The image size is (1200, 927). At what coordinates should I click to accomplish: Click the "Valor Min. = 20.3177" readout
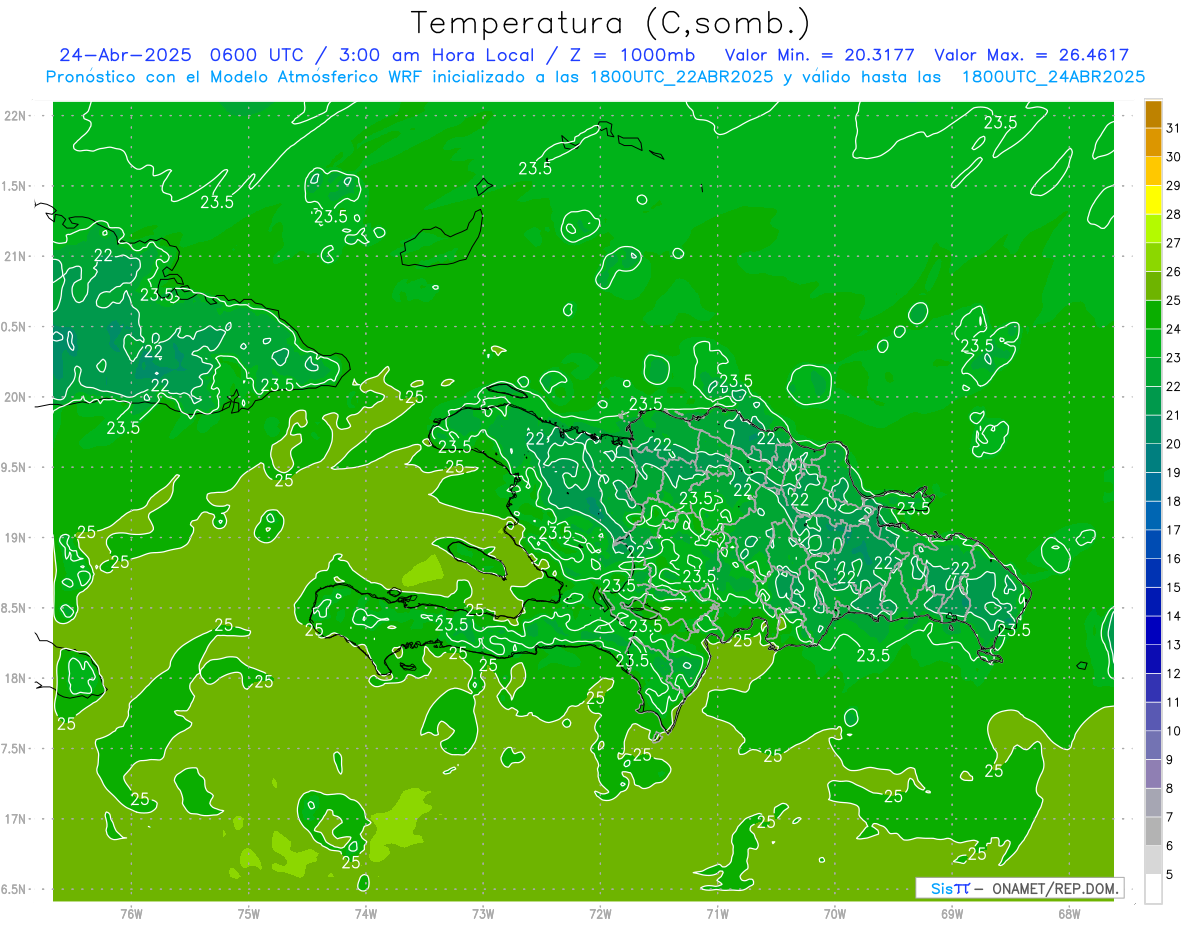[819, 55]
